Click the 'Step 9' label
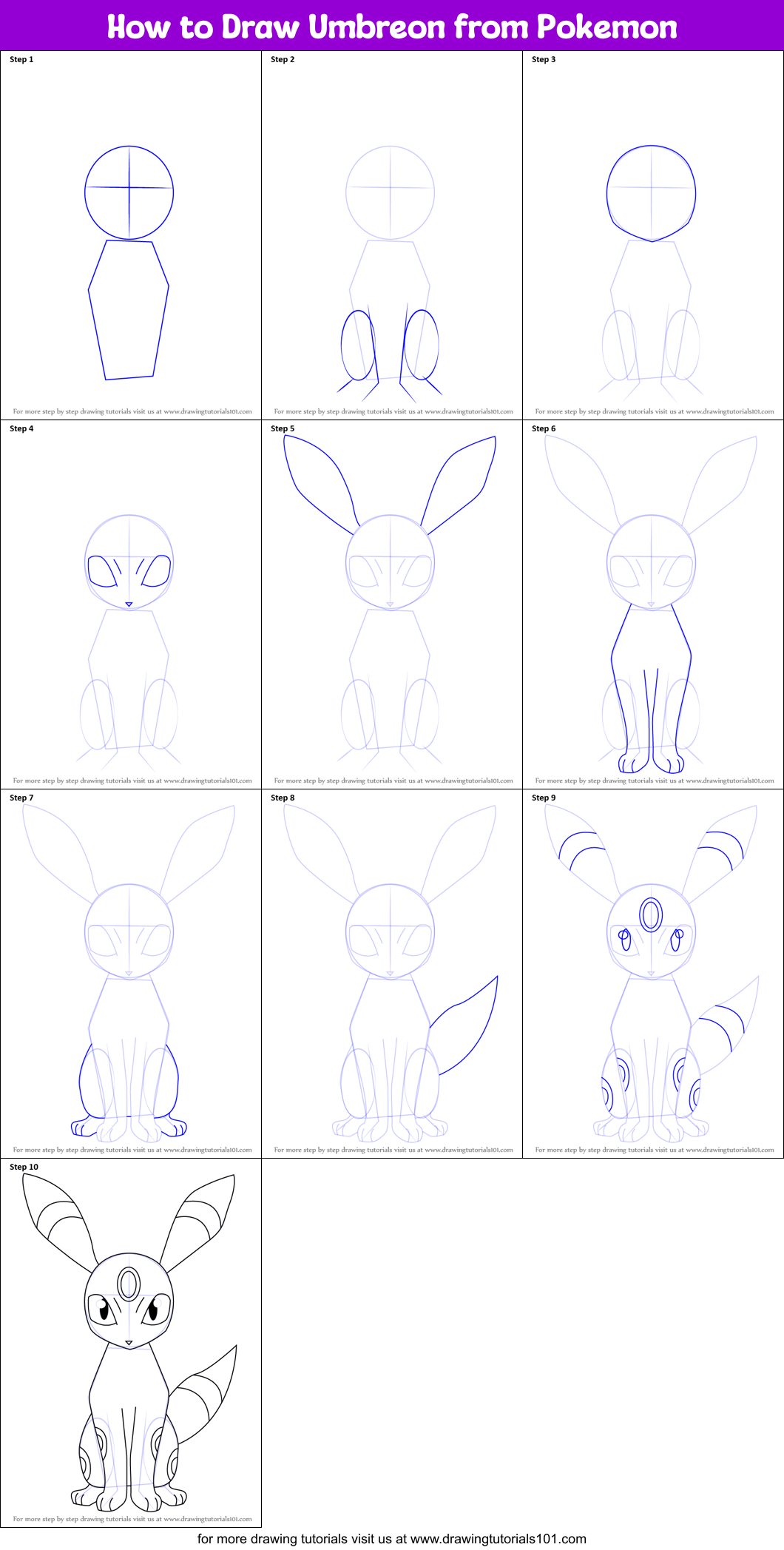The width and height of the screenshot is (784, 1550). point(544,798)
